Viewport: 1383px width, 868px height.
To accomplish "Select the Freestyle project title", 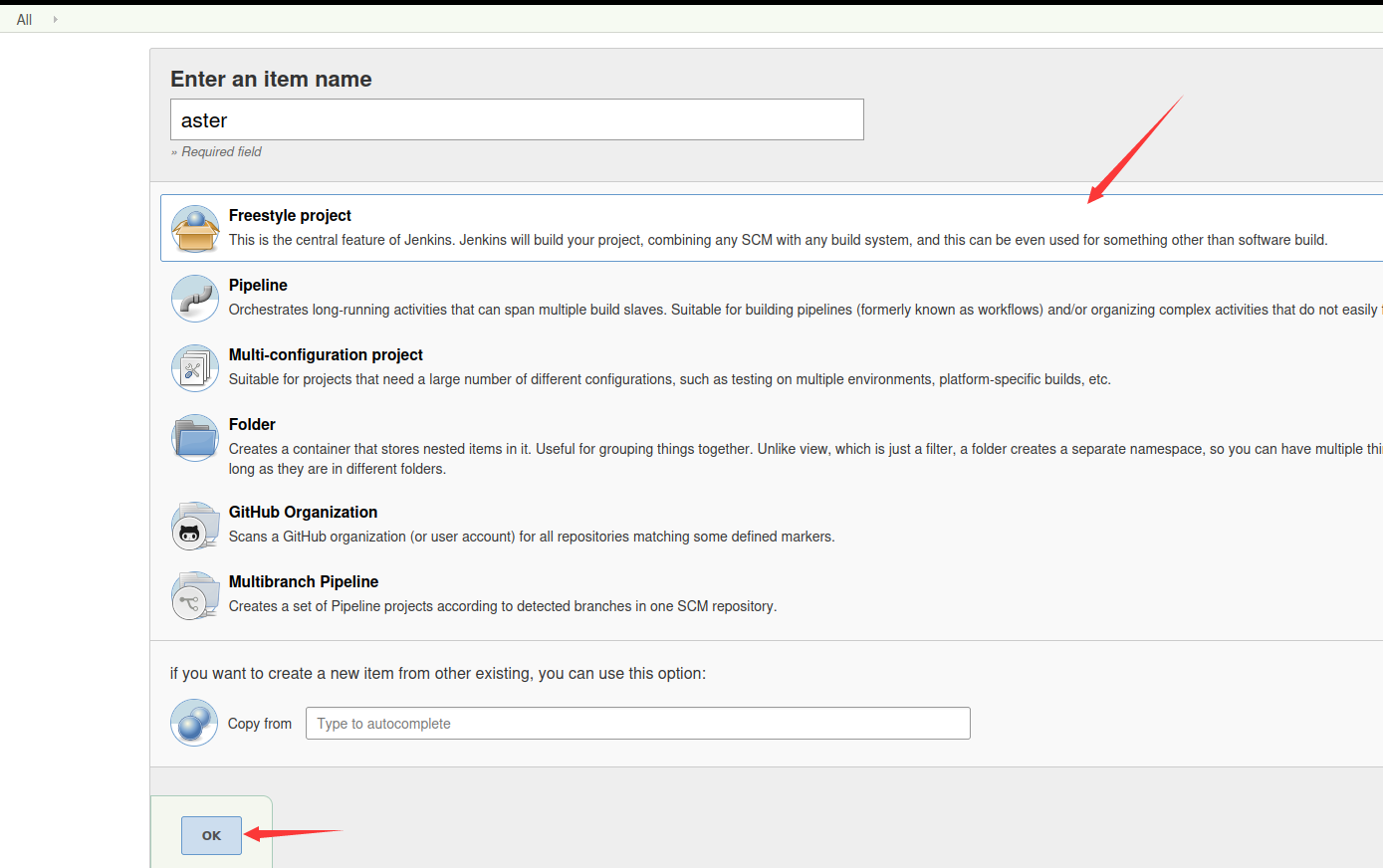I will coord(290,215).
